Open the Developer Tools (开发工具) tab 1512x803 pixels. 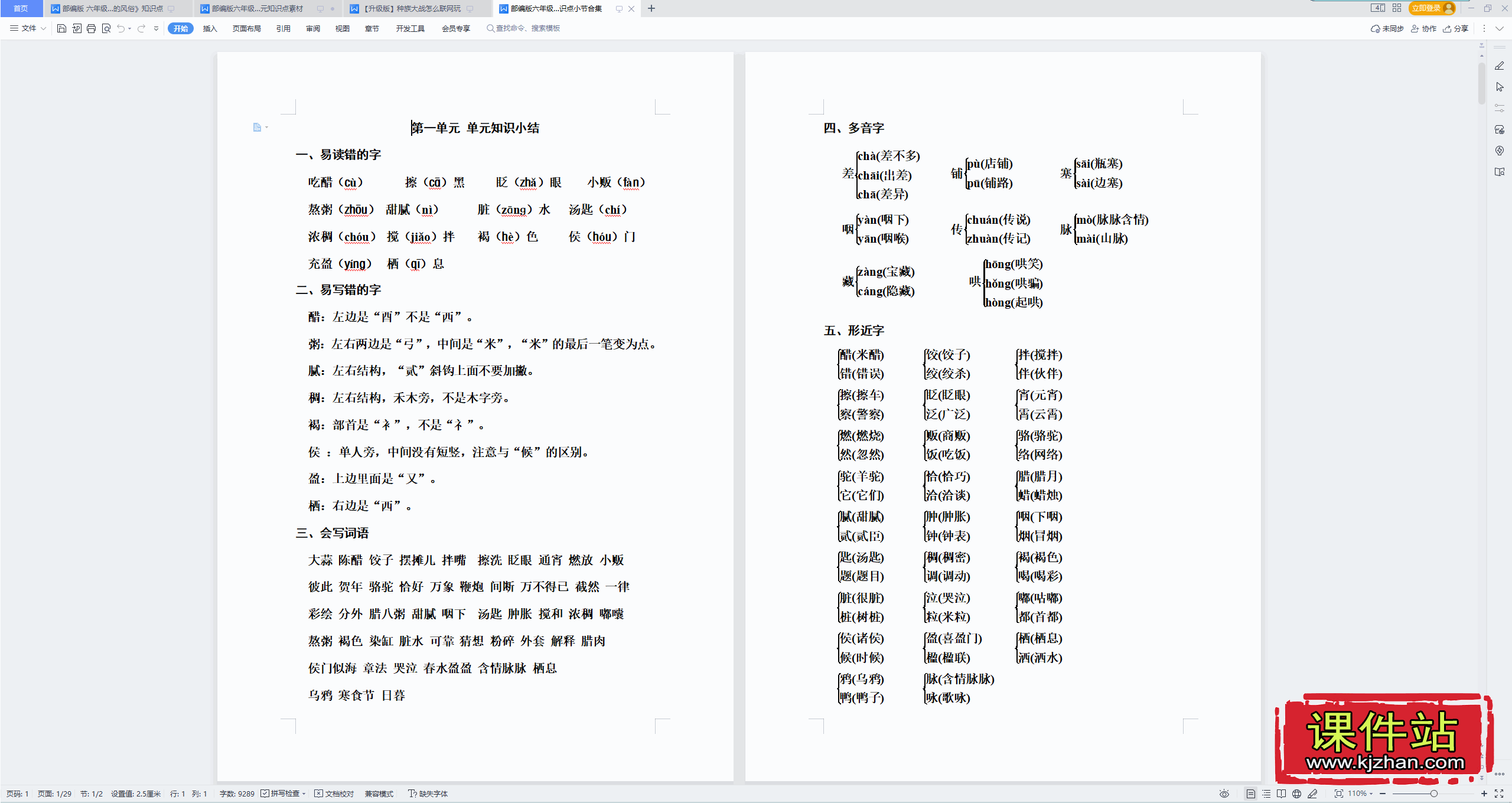(410, 28)
